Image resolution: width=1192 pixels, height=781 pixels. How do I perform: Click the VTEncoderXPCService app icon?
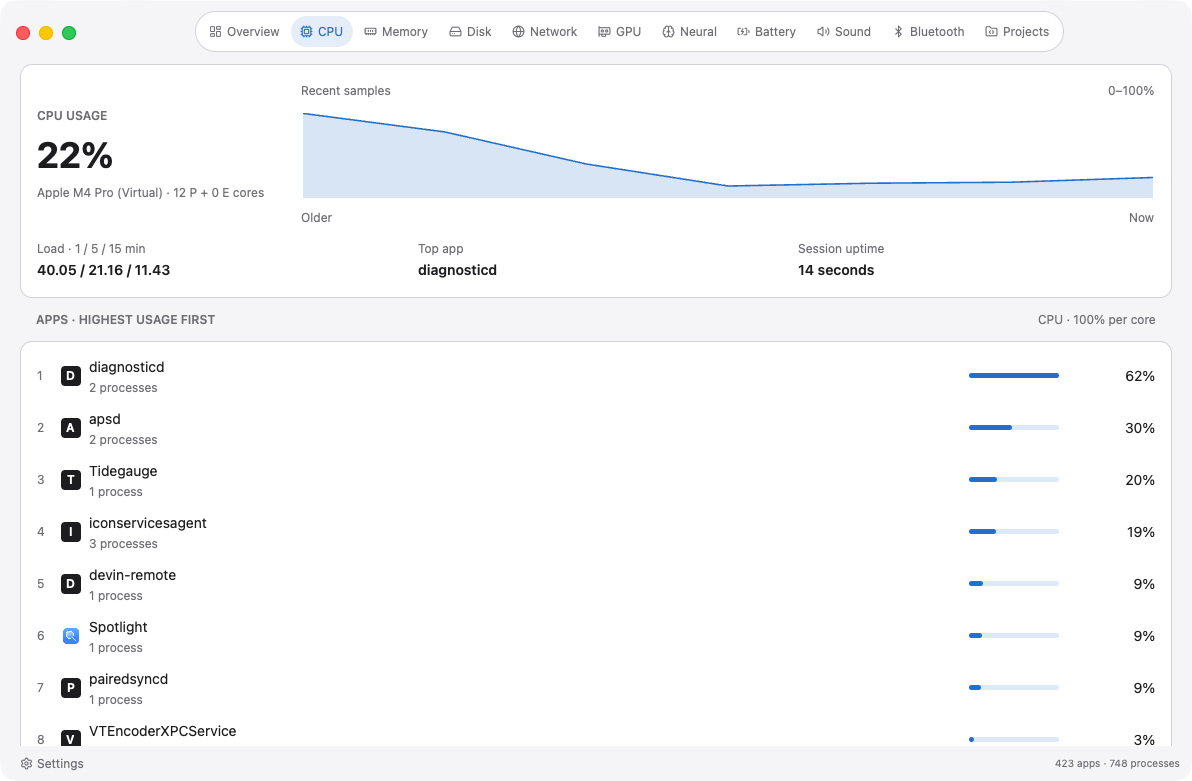(71, 738)
